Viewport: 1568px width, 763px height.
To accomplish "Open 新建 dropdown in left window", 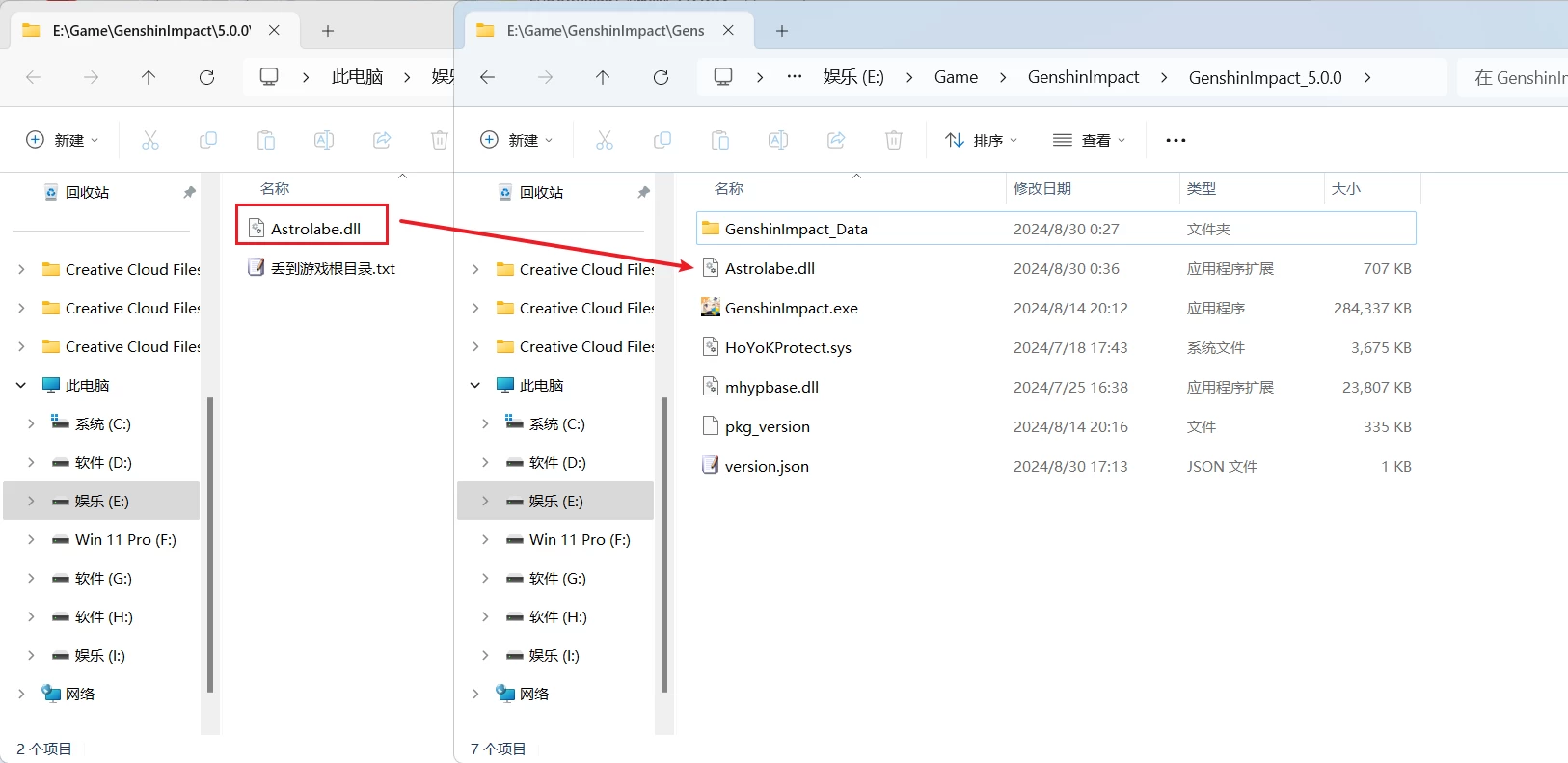I will pyautogui.click(x=63, y=140).
